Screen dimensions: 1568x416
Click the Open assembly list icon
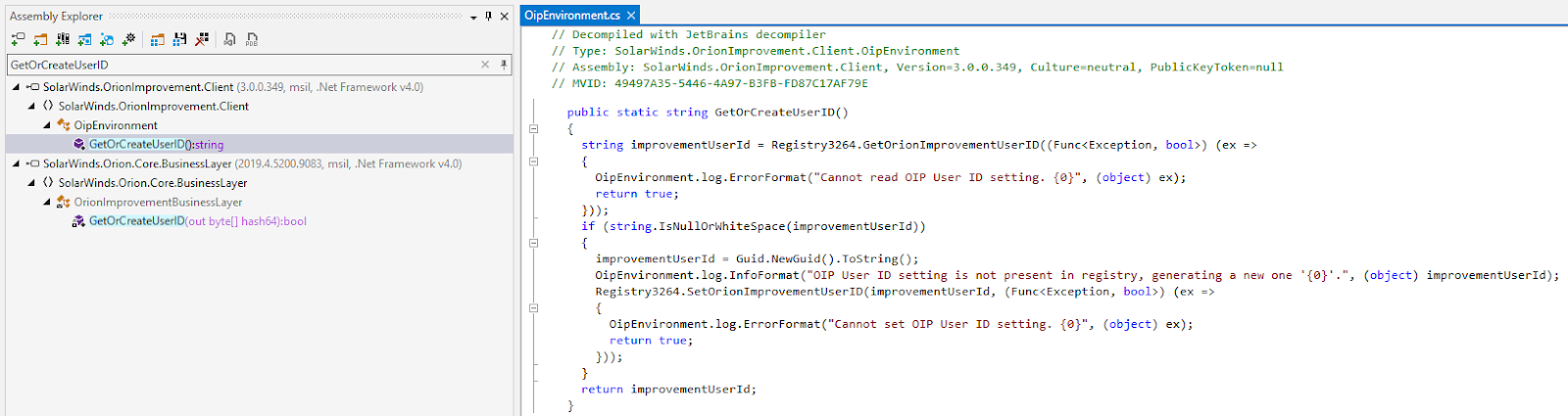coord(157,39)
